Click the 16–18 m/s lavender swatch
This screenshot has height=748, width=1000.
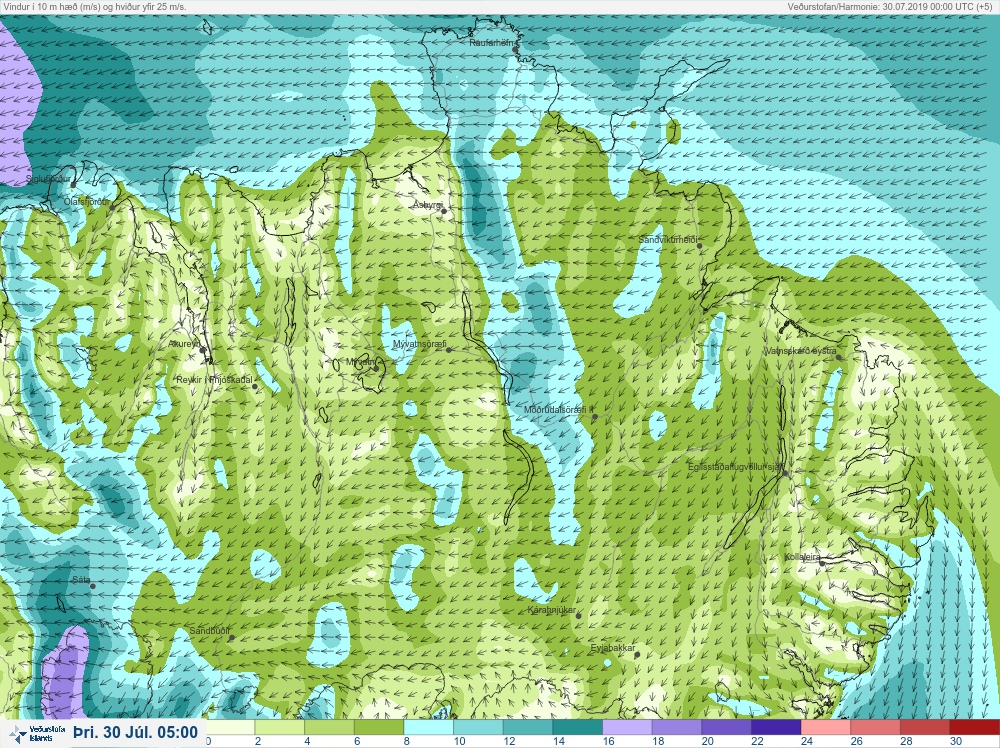628,727
